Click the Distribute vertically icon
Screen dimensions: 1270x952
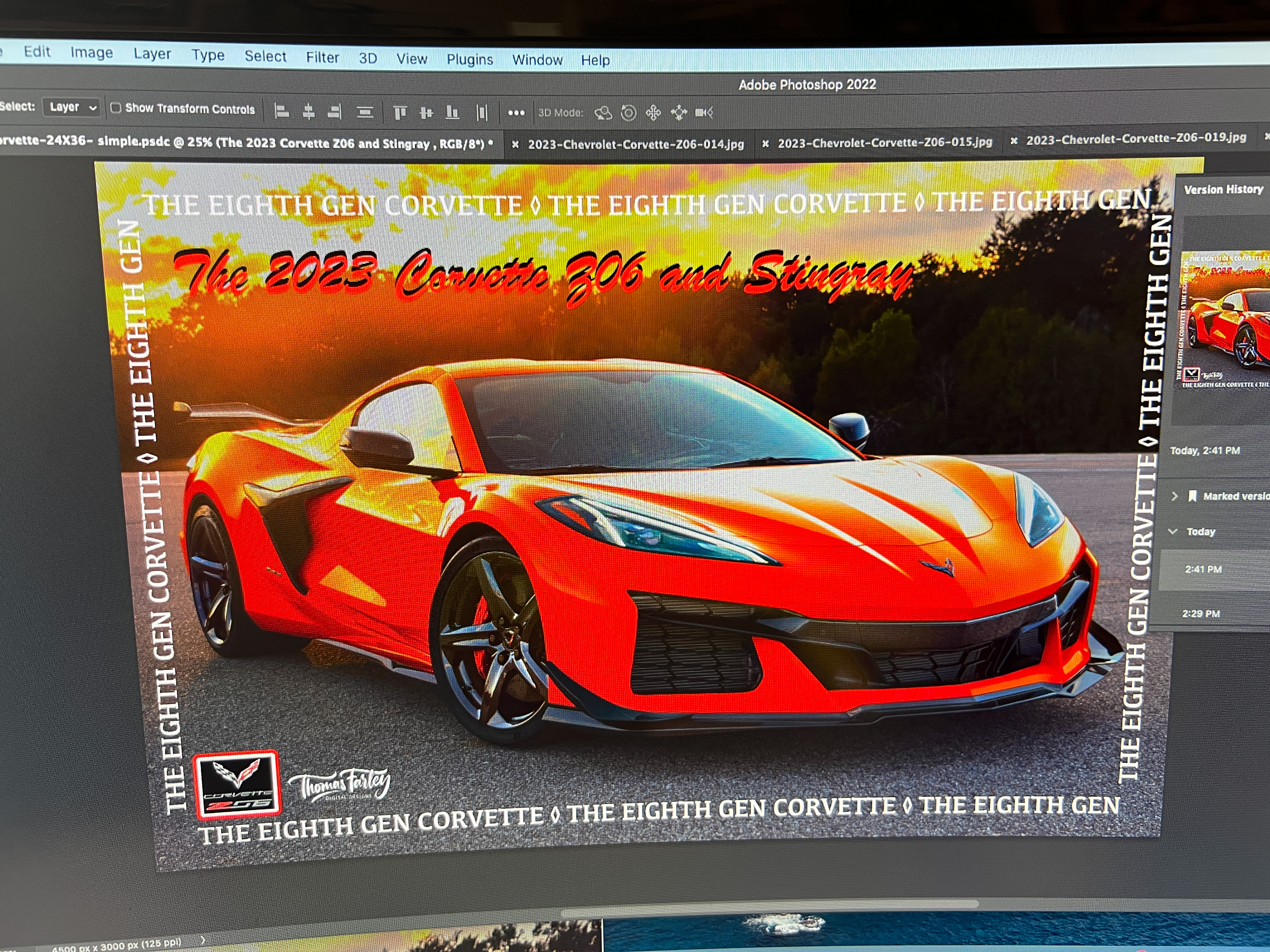click(x=365, y=112)
